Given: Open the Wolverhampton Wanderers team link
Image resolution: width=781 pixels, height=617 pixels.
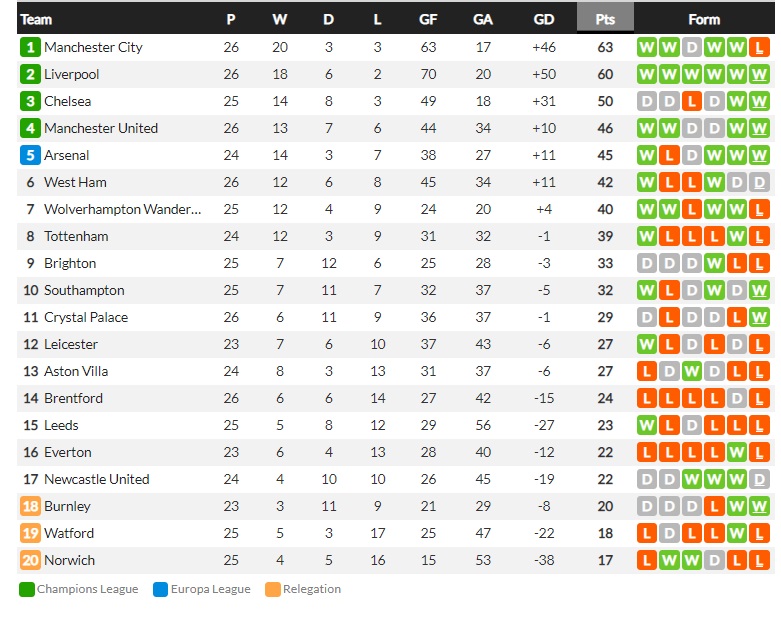Looking at the screenshot, I should [x=123, y=210].
